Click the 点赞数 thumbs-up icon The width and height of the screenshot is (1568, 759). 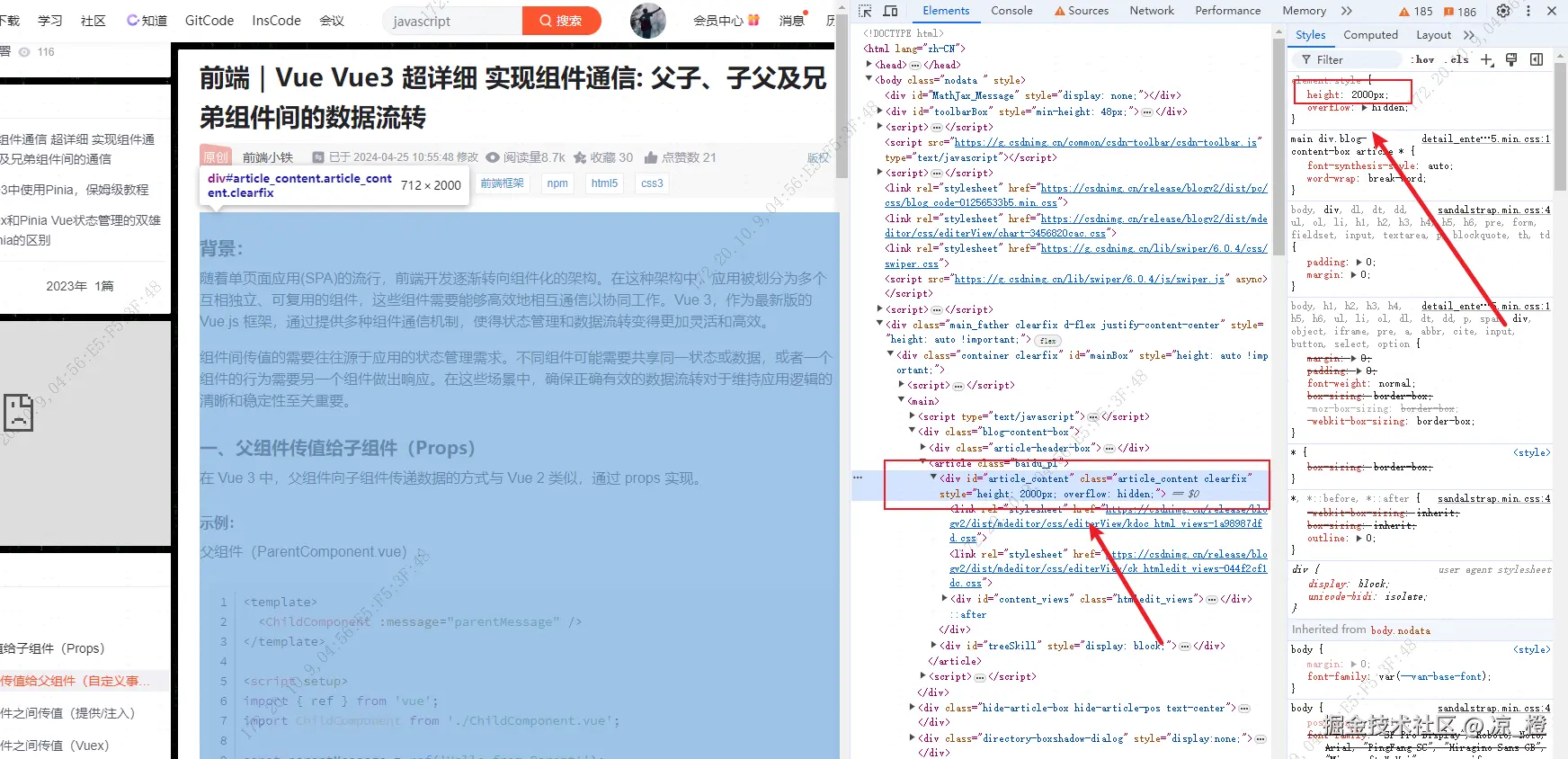point(651,157)
